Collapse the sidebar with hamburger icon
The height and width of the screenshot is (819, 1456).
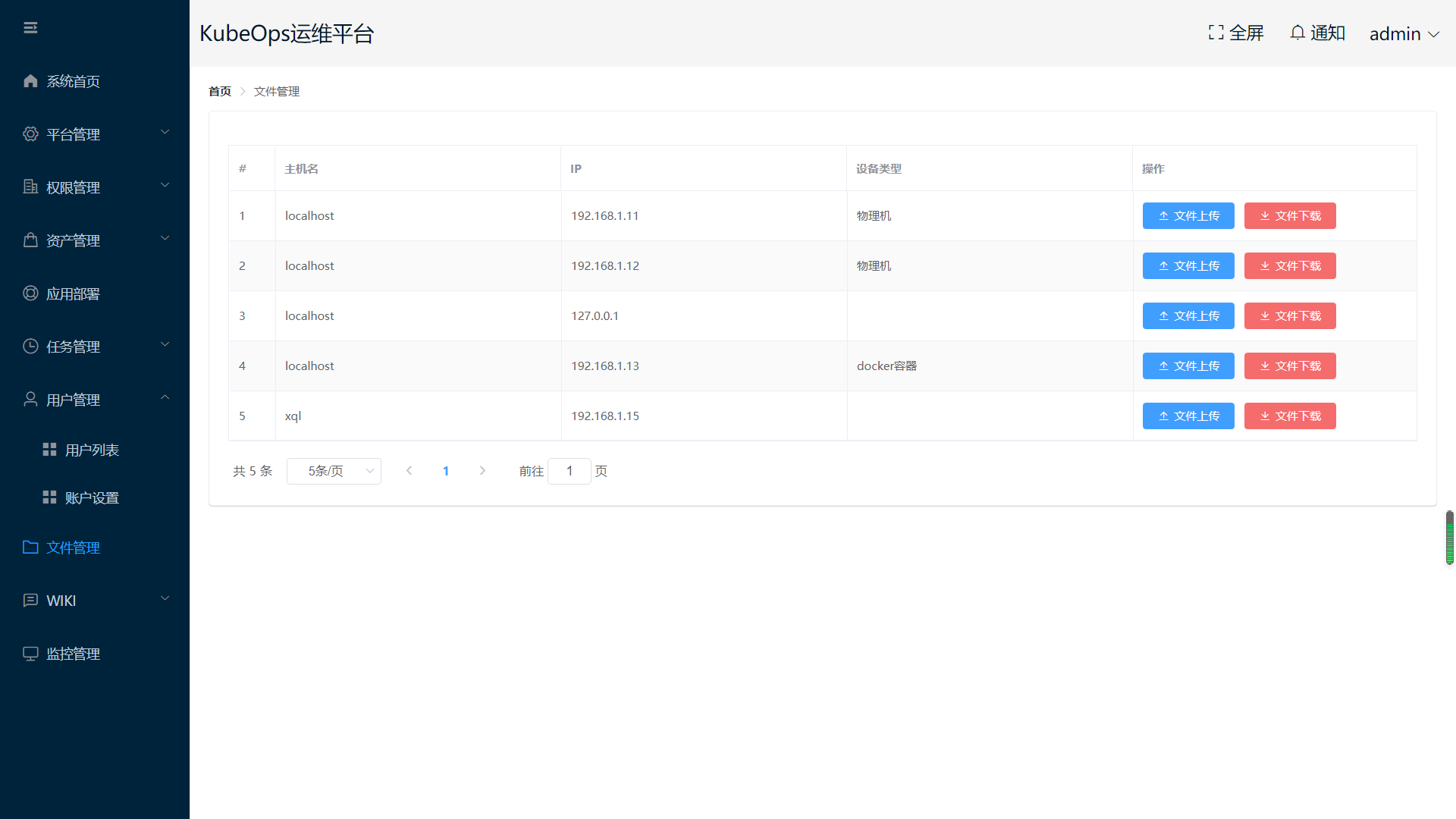point(30,28)
